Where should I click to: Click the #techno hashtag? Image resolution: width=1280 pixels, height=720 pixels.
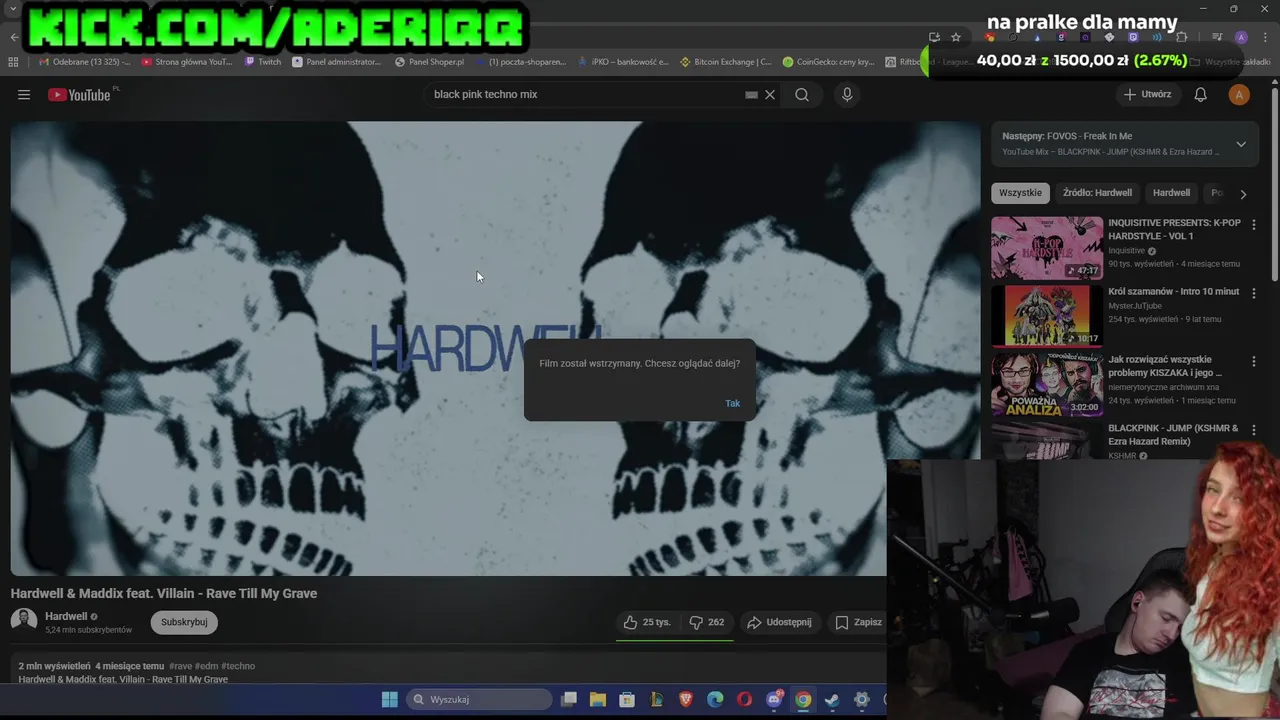(x=238, y=666)
